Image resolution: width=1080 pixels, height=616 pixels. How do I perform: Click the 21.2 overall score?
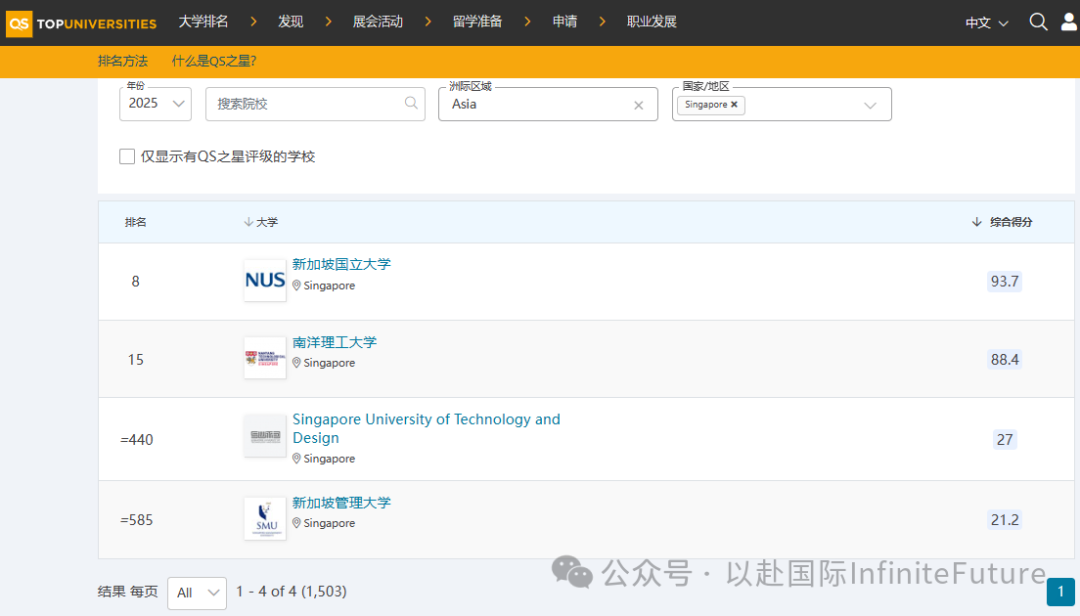tap(1004, 520)
